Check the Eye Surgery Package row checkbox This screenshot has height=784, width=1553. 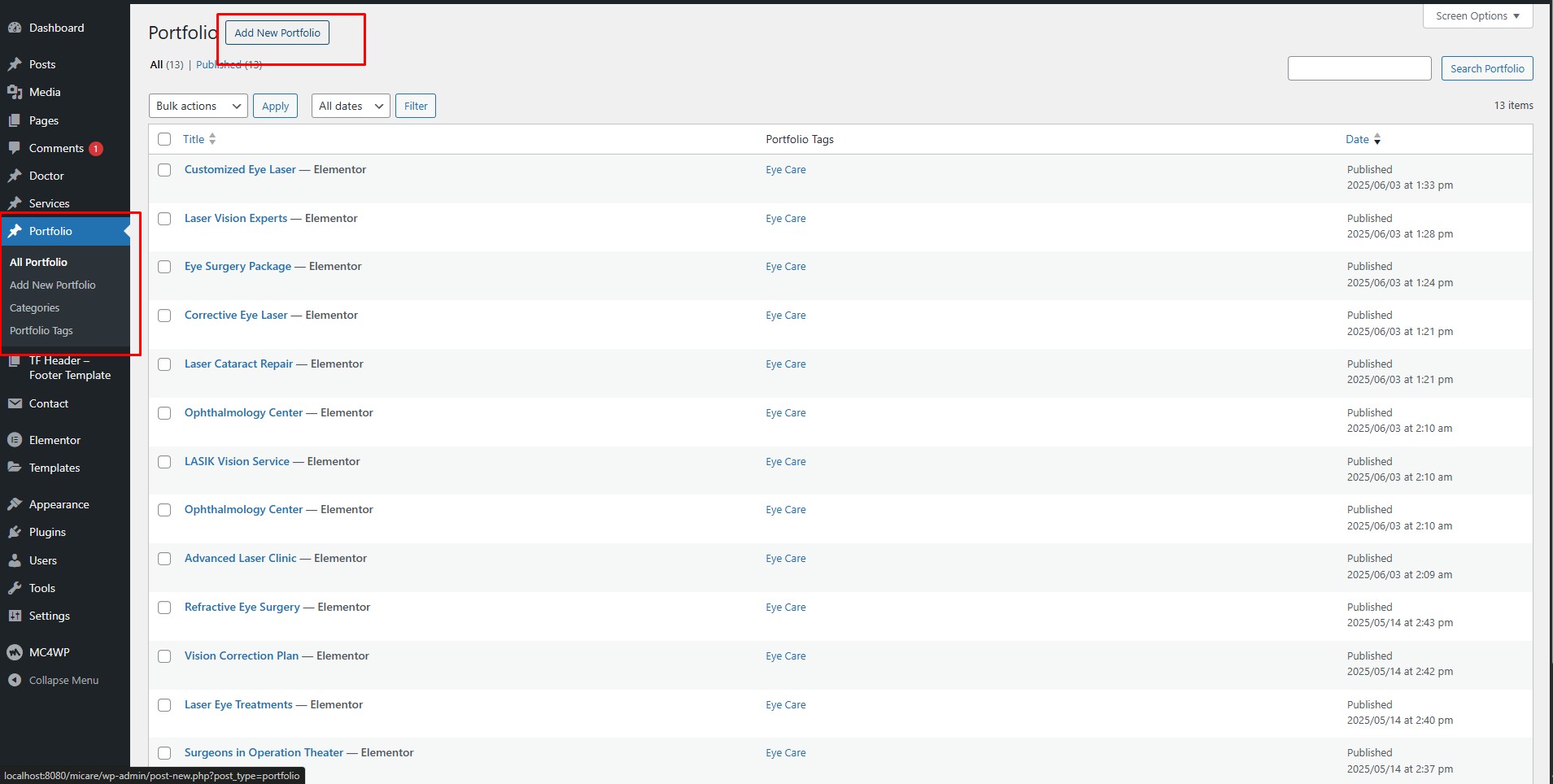click(x=164, y=267)
